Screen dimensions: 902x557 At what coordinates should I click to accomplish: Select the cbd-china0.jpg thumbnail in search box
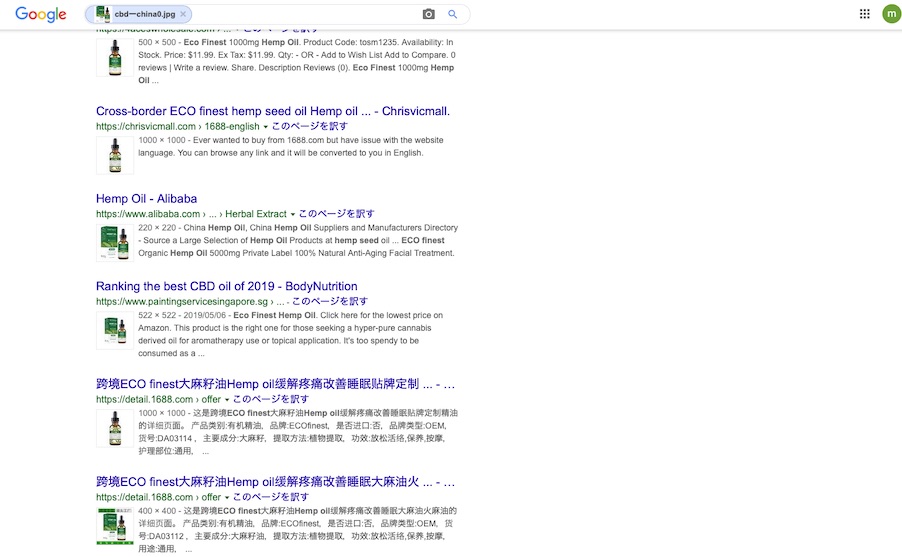pos(103,14)
